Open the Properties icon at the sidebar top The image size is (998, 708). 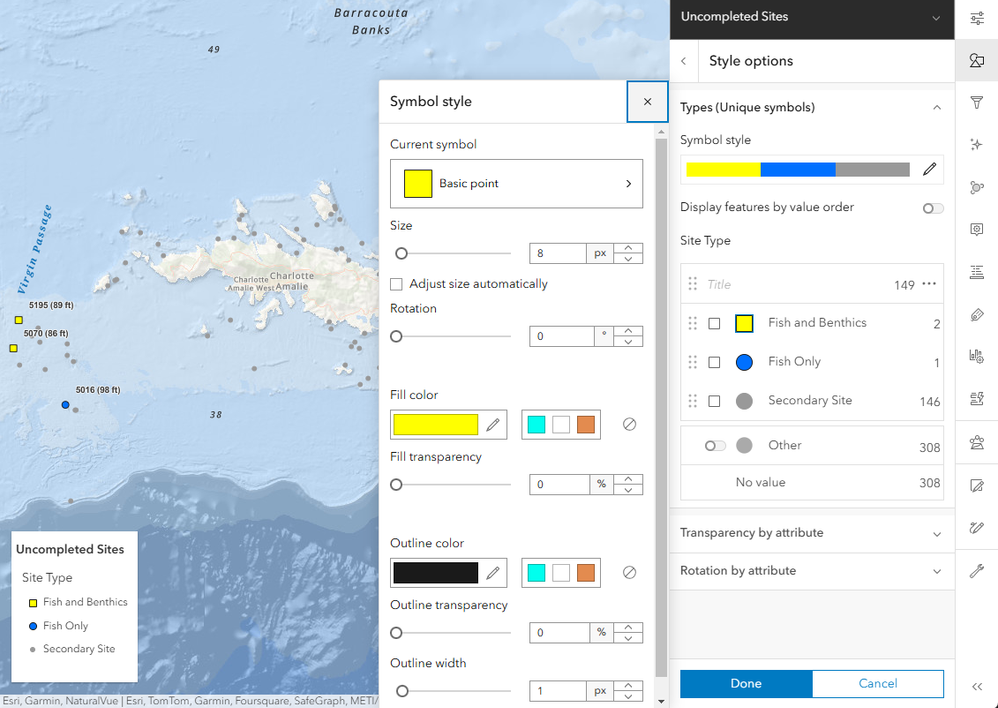(x=976, y=18)
